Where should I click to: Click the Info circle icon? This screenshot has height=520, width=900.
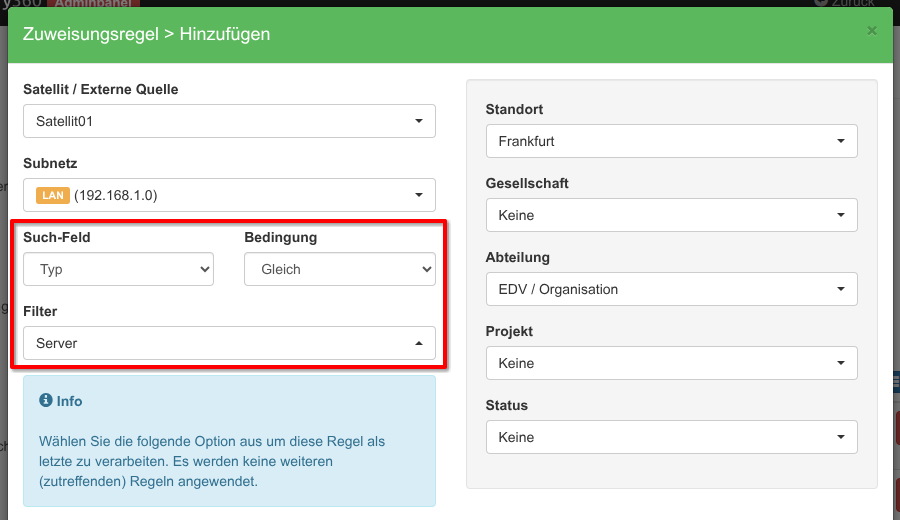pyautogui.click(x=45, y=400)
